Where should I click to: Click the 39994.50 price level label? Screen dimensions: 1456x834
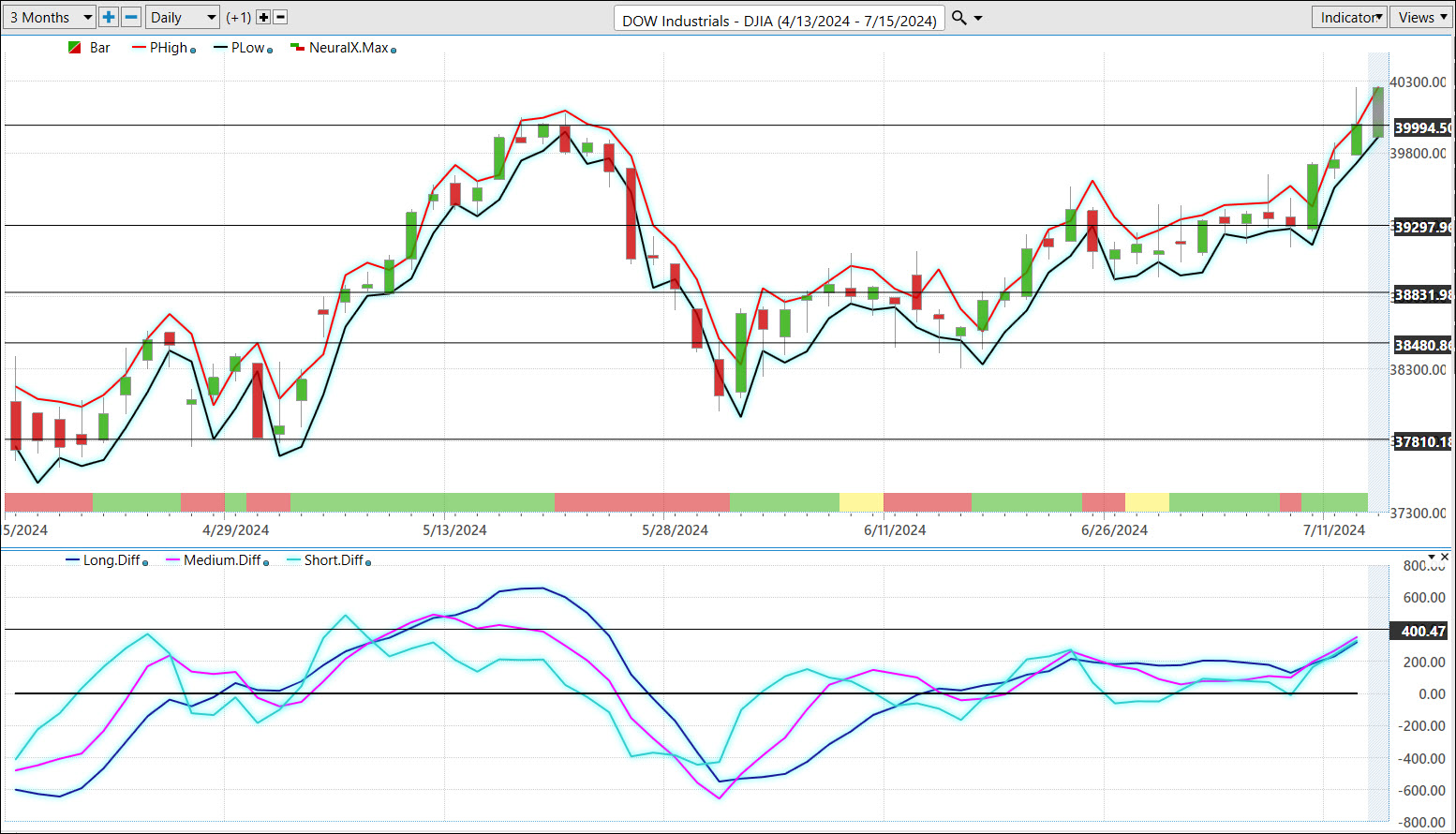point(1422,127)
